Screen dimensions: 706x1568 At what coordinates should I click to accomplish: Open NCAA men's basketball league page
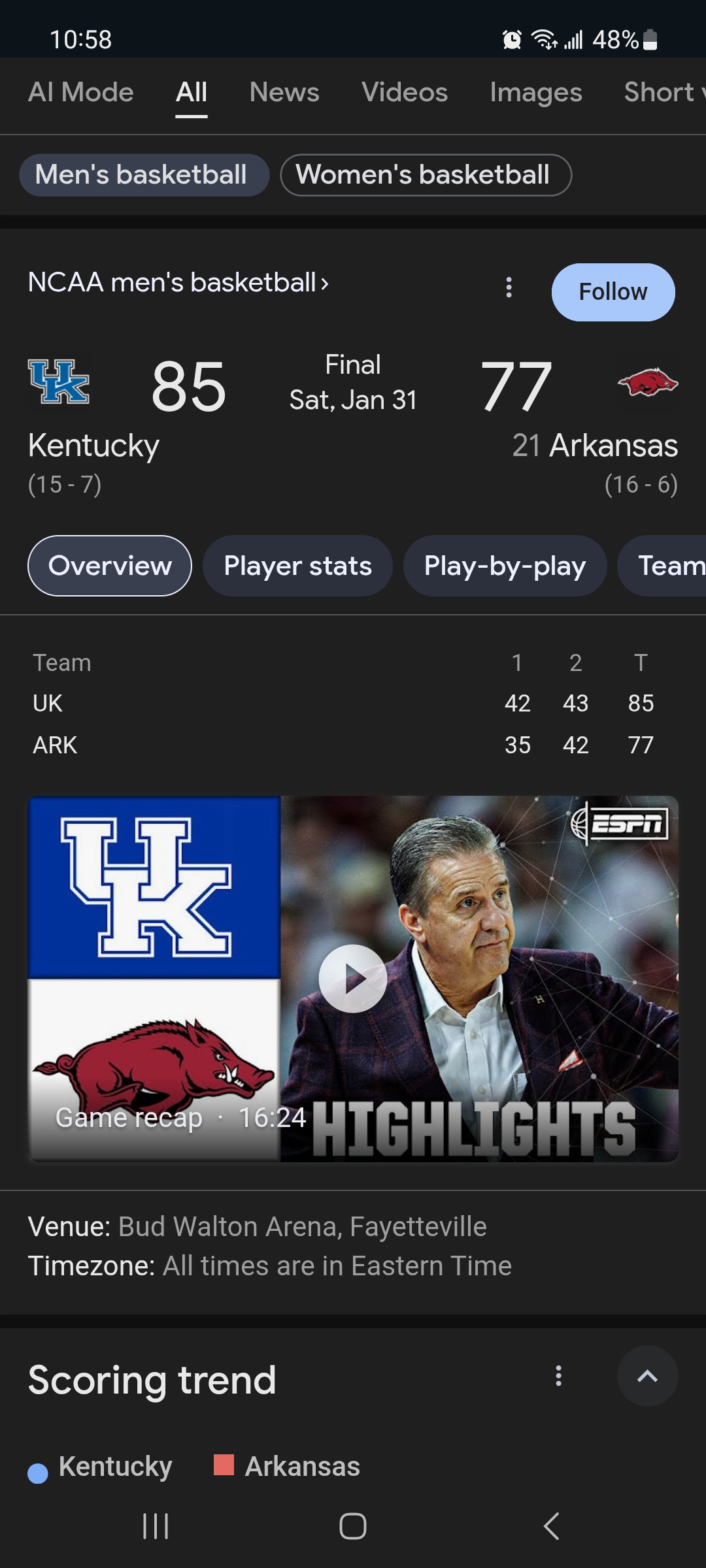(x=178, y=283)
